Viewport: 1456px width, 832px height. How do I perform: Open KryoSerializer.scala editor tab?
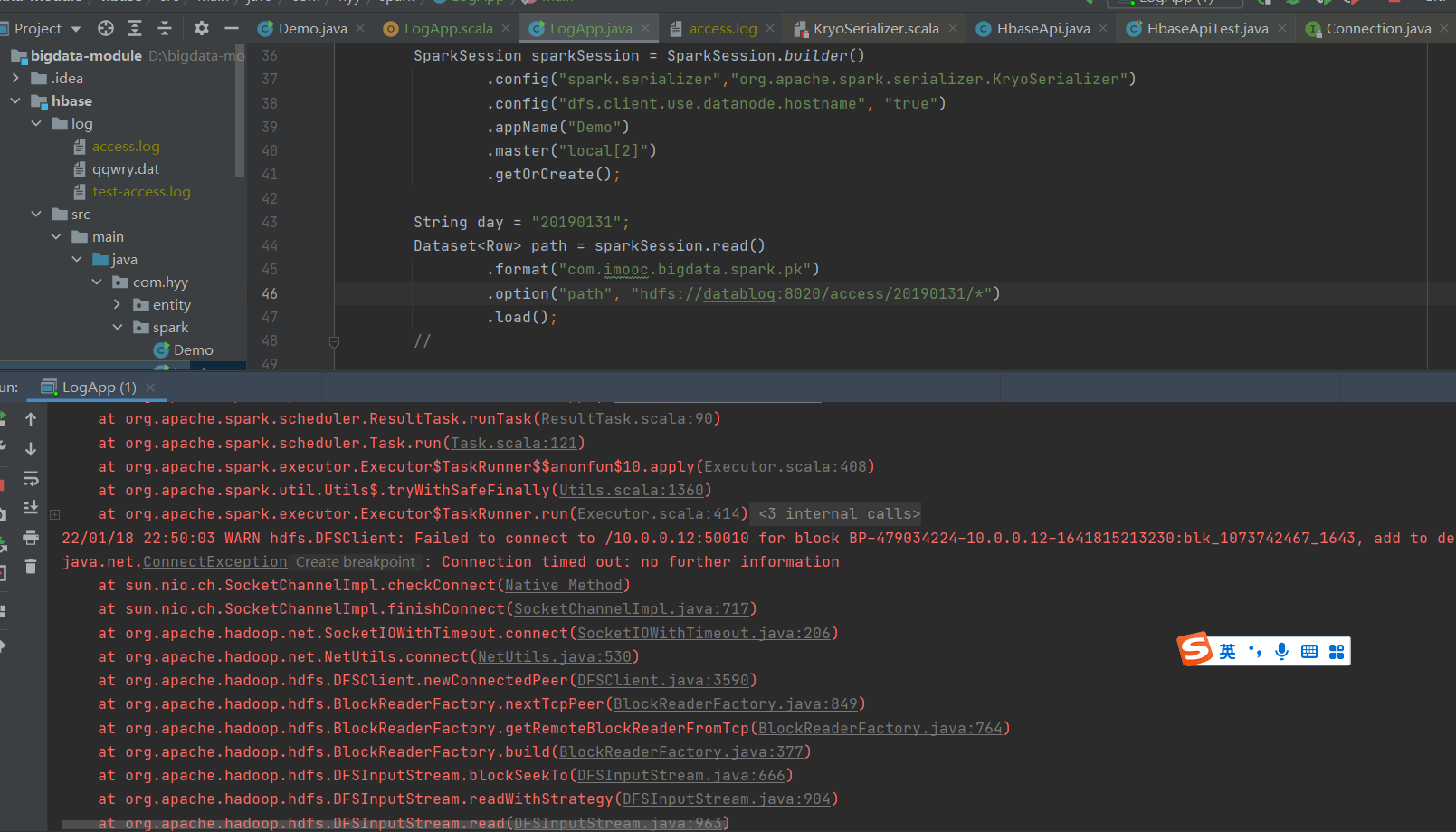876,28
